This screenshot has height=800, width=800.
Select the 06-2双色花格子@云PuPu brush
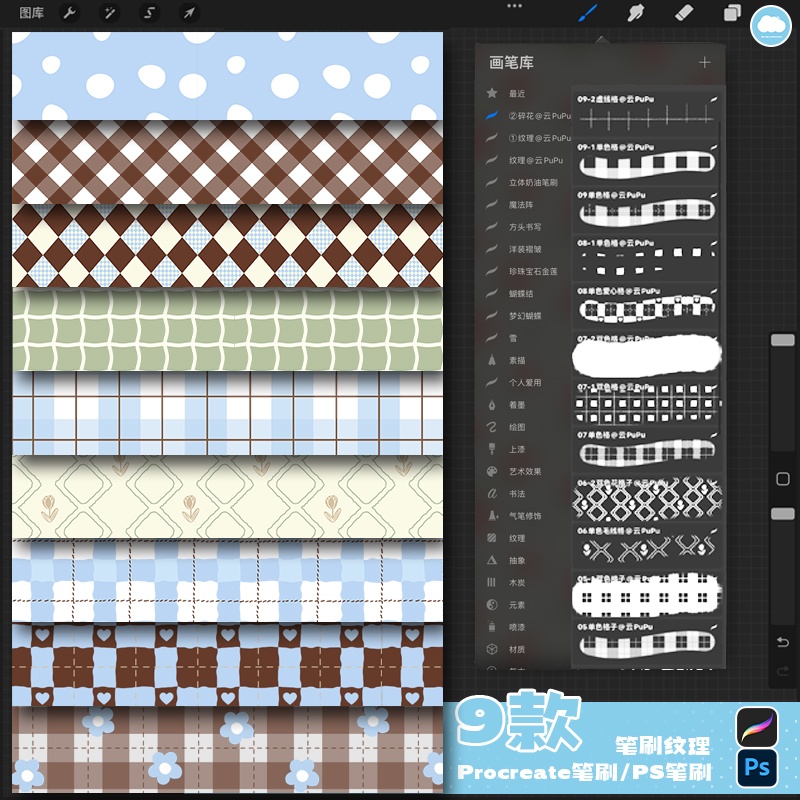click(646, 497)
